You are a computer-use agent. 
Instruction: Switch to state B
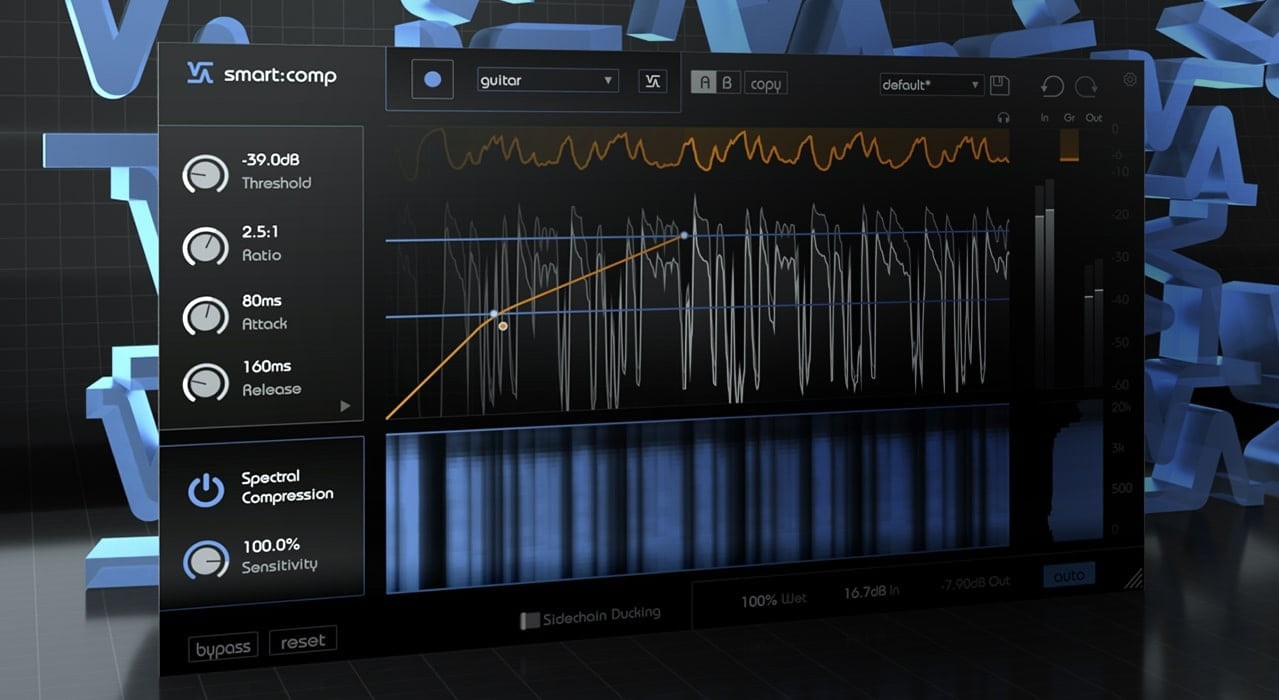coord(728,84)
